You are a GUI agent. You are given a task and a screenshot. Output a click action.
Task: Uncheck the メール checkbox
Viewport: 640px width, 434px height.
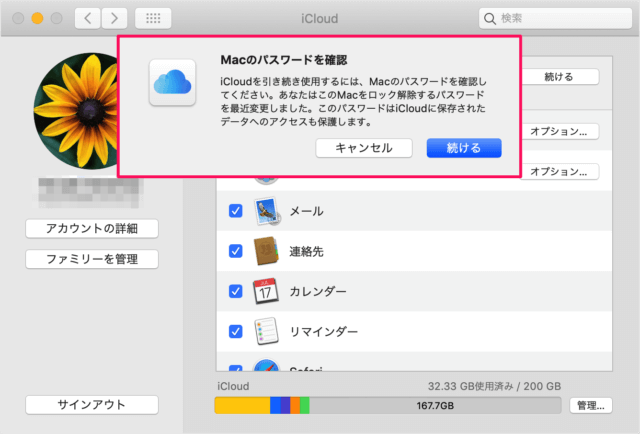tap(236, 211)
